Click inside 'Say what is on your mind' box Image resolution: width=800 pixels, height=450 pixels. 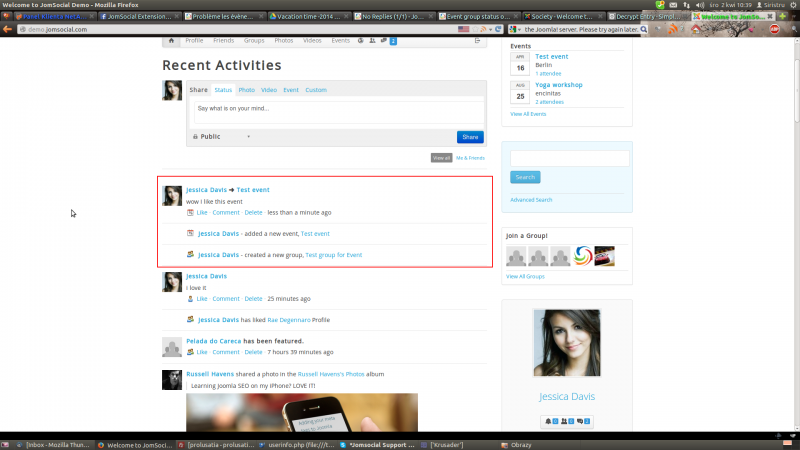pos(339,112)
